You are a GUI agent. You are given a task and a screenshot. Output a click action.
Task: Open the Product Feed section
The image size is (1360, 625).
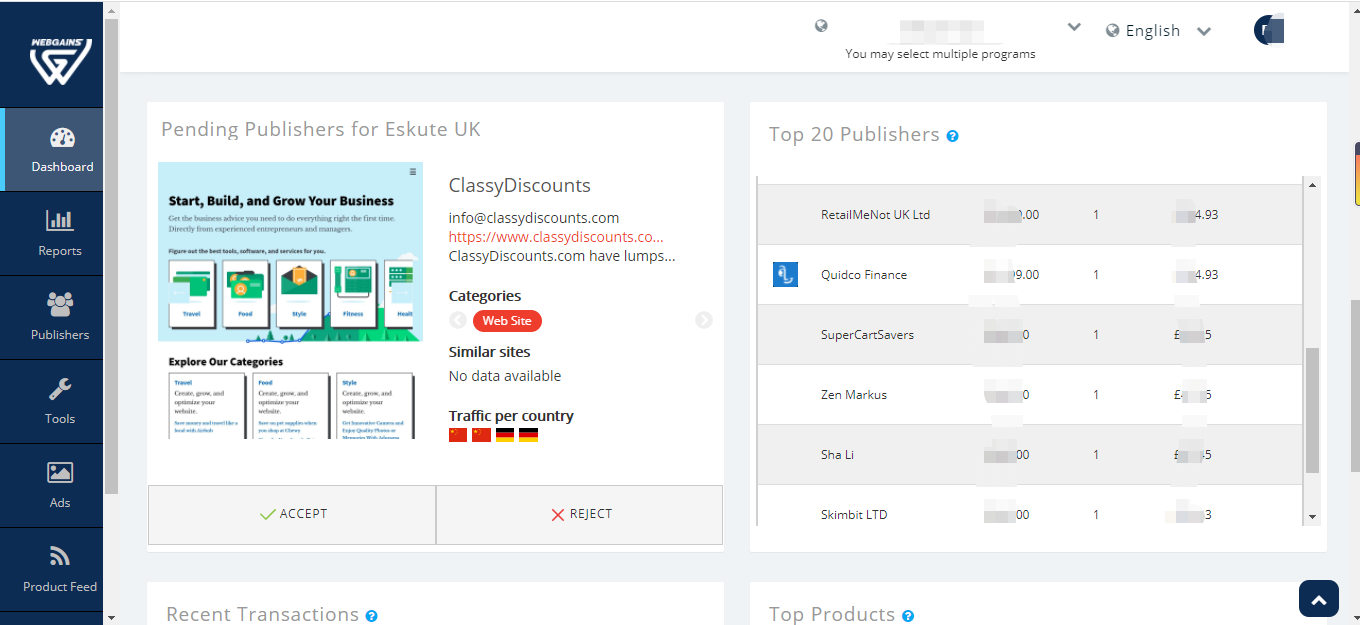(52, 570)
